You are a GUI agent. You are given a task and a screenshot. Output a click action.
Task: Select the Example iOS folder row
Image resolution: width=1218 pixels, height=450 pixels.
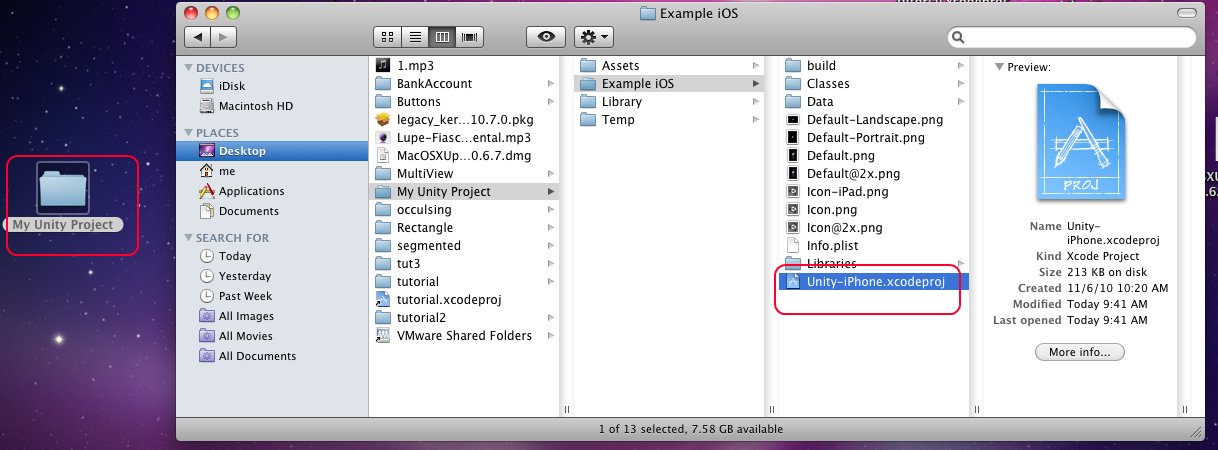(669, 83)
